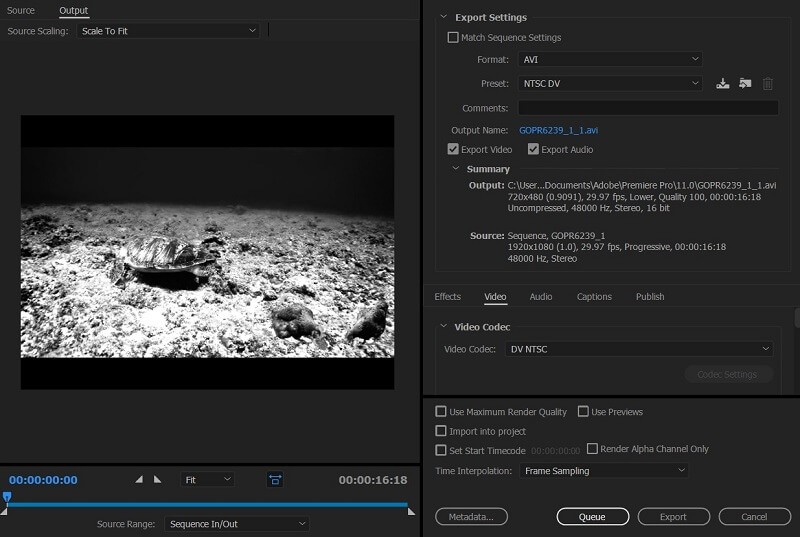Click the current timecode 00:00:00:00
Image resolution: width=800 pixels, height=537 pixels.
pyautogui.click(x=43, y=480)
